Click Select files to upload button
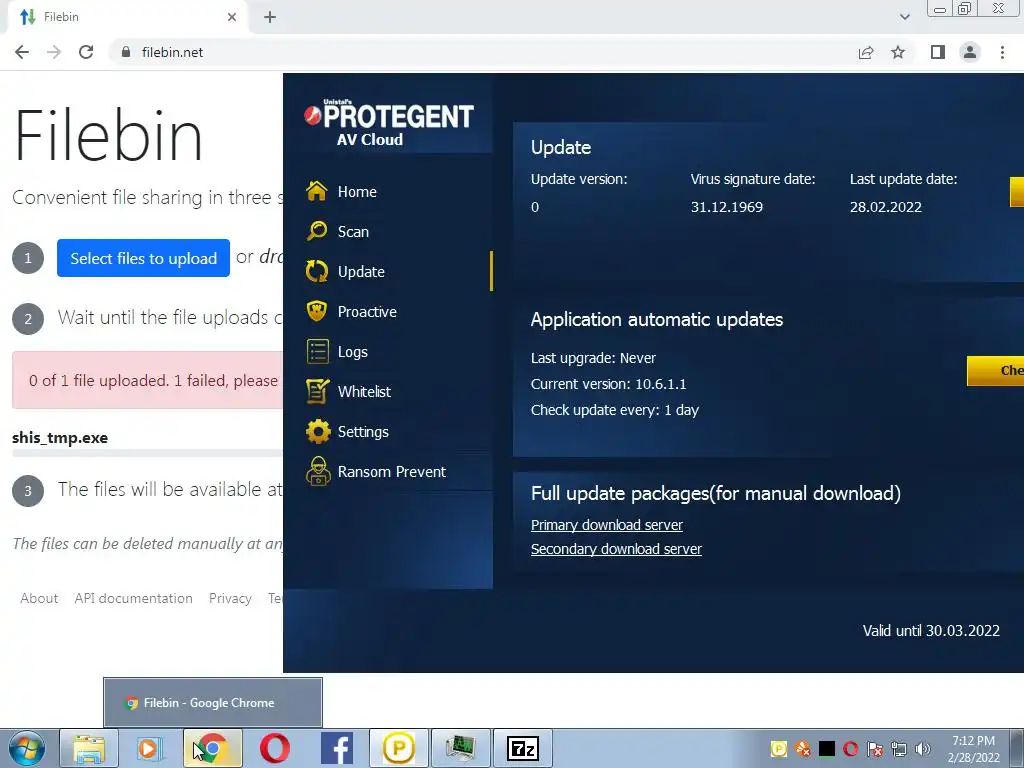 (143, 258)
